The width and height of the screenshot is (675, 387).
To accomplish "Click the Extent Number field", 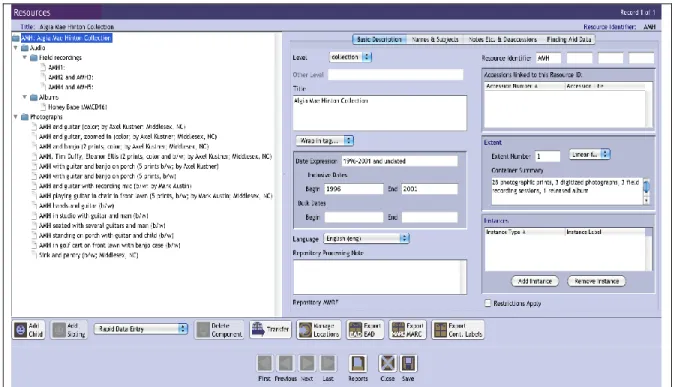I will 547,156.
